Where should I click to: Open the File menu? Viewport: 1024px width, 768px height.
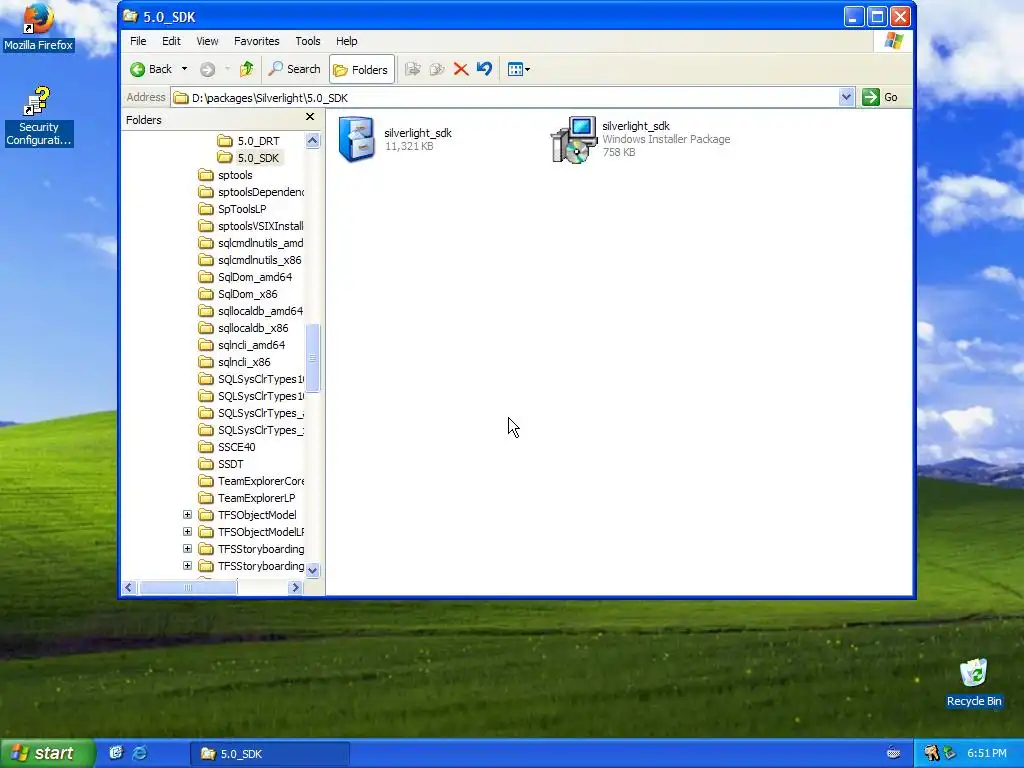[138, 41]
